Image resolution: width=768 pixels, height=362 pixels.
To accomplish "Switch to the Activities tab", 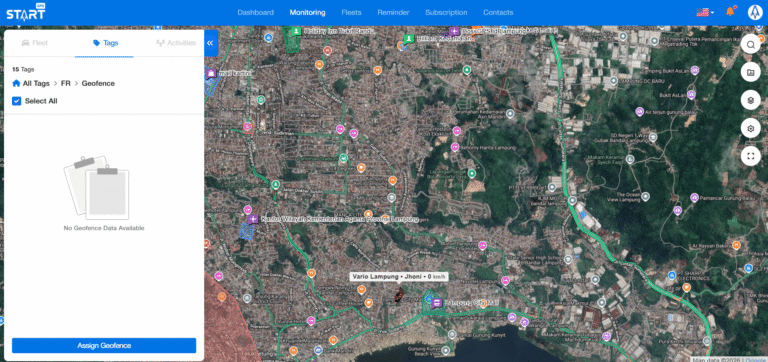I will 176,43.
